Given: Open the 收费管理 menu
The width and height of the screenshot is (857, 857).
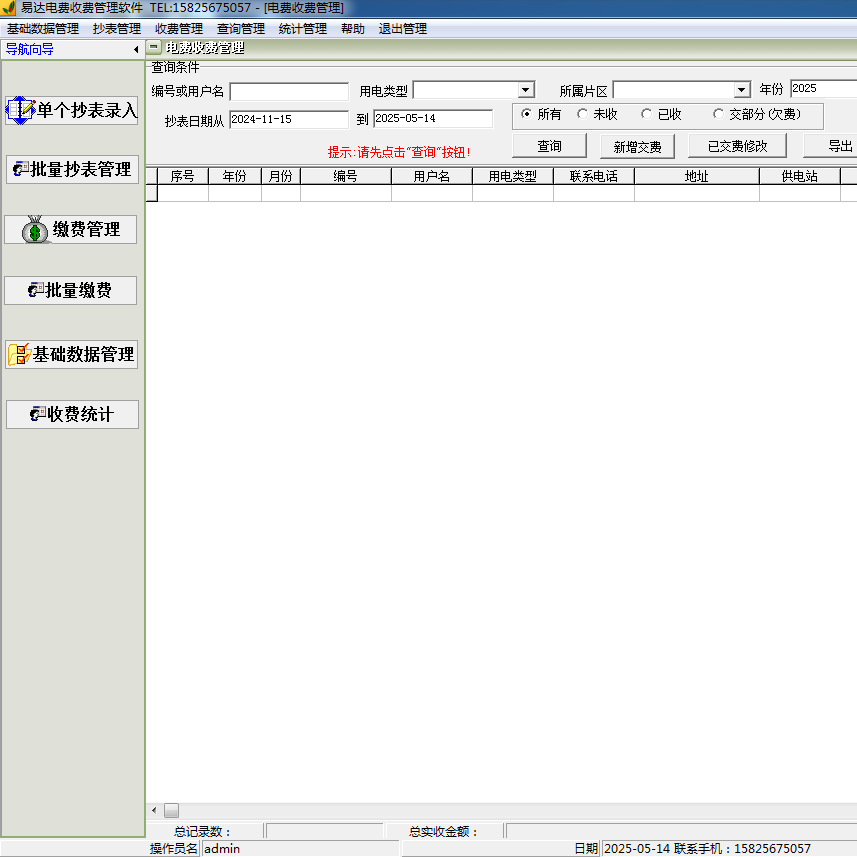Looking at the screenshot, I should point(179,28).
